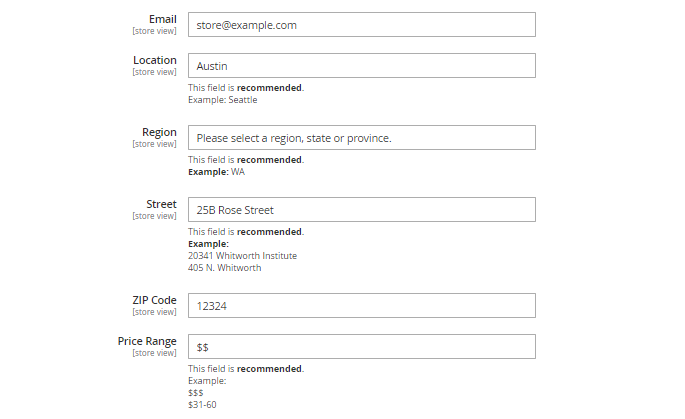Click the "Email" field label
685x419 pixels.
coord(162,19)
